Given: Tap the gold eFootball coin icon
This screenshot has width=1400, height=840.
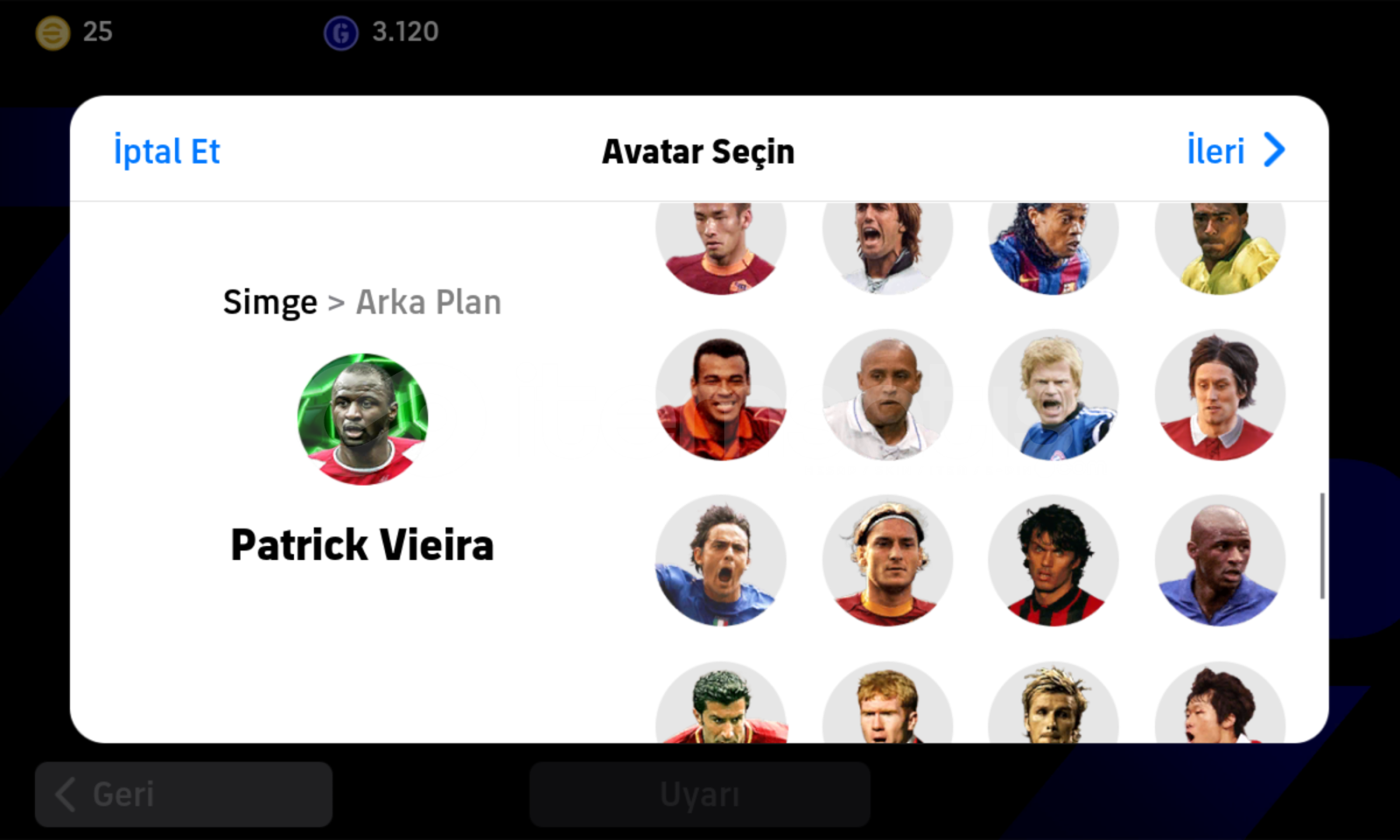Looking at the screenshot, I should tap(53, 33).
